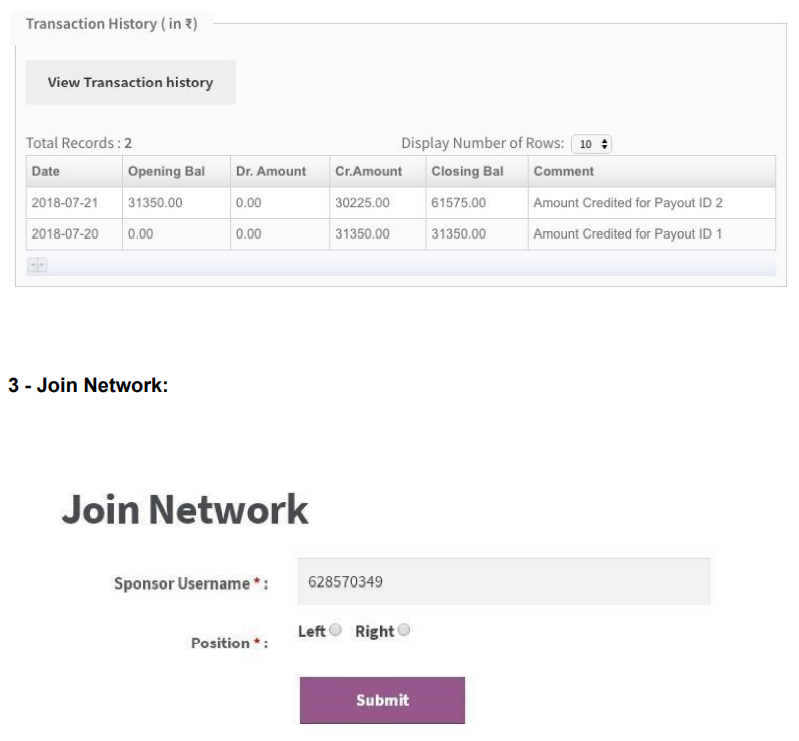This screenshot has height=741, width=799.
Task: Click the Comment column header
Action: (652, 171)
